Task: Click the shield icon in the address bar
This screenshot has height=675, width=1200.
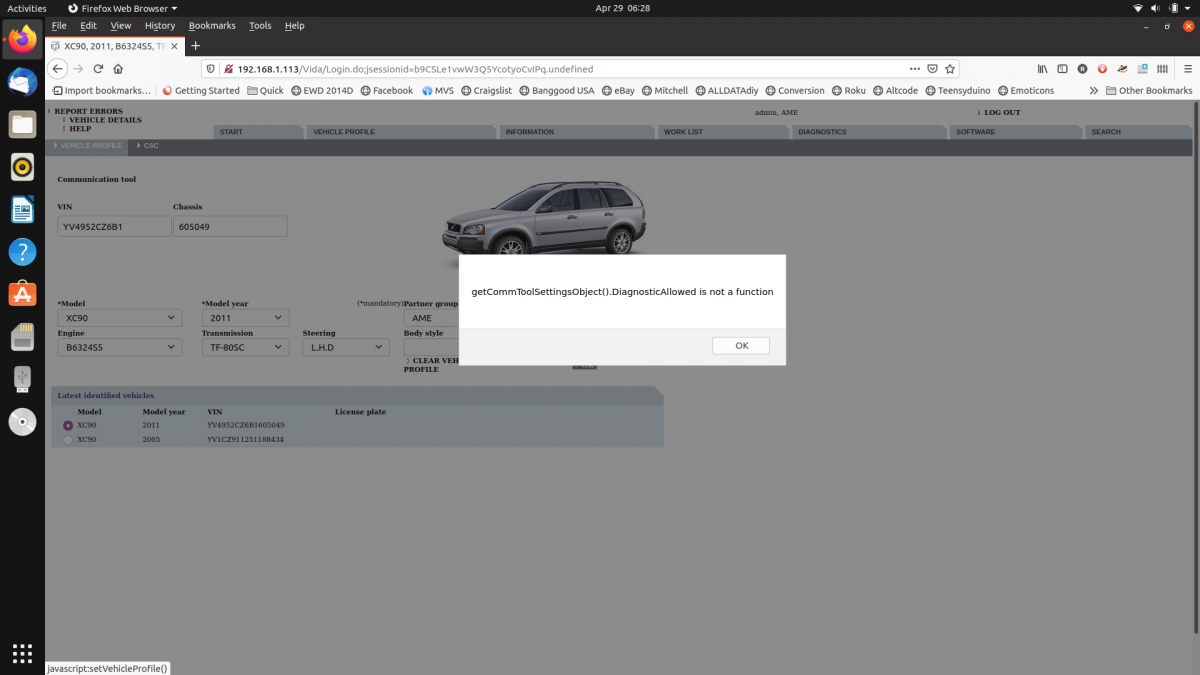Action: [x=211, y=69]
